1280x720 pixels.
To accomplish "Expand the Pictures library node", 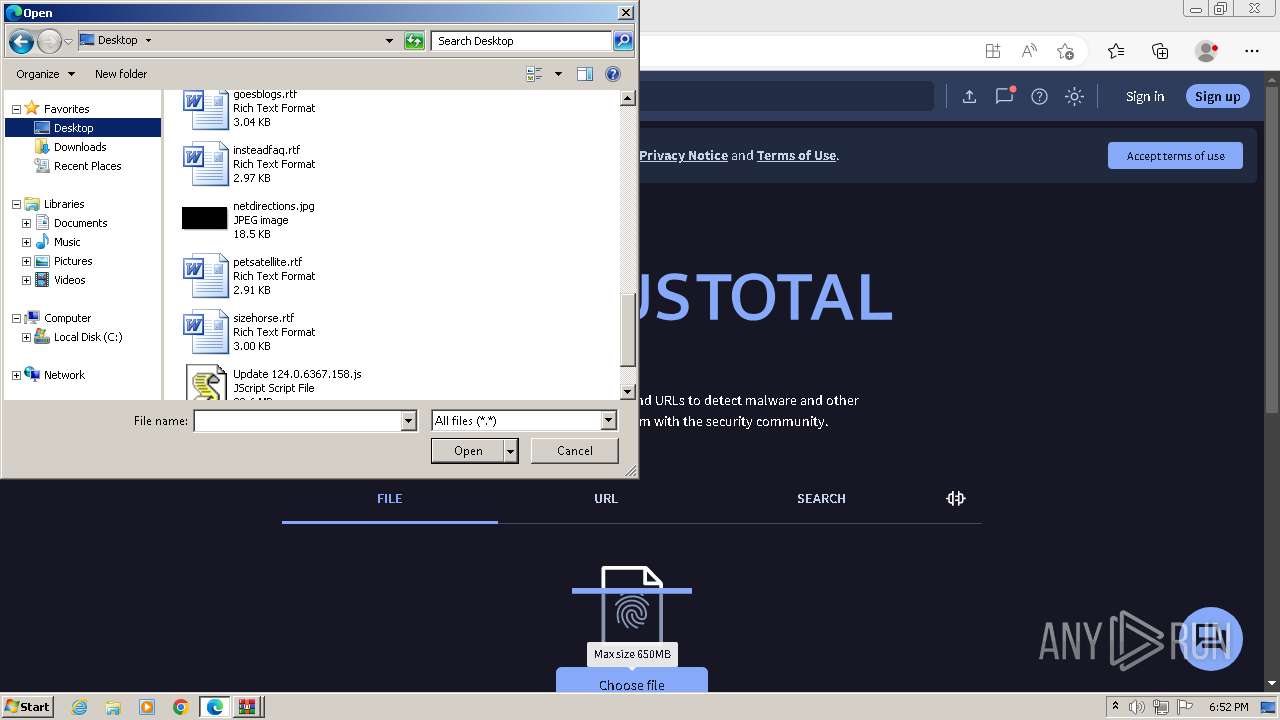I will coord(26,261).
